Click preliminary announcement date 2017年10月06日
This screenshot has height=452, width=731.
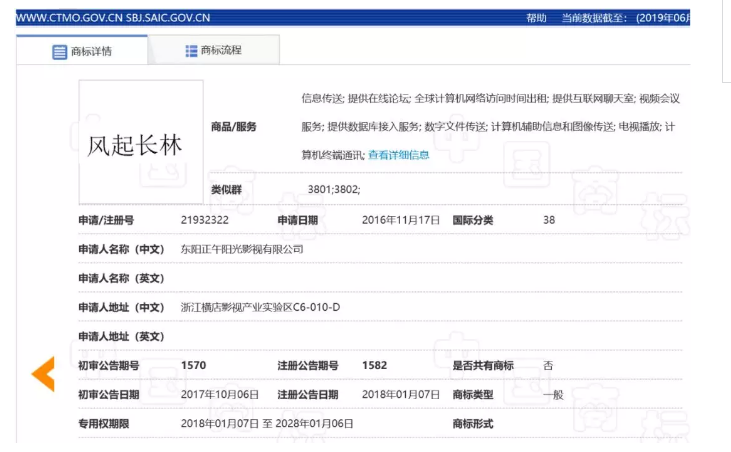tap(219, 394)
